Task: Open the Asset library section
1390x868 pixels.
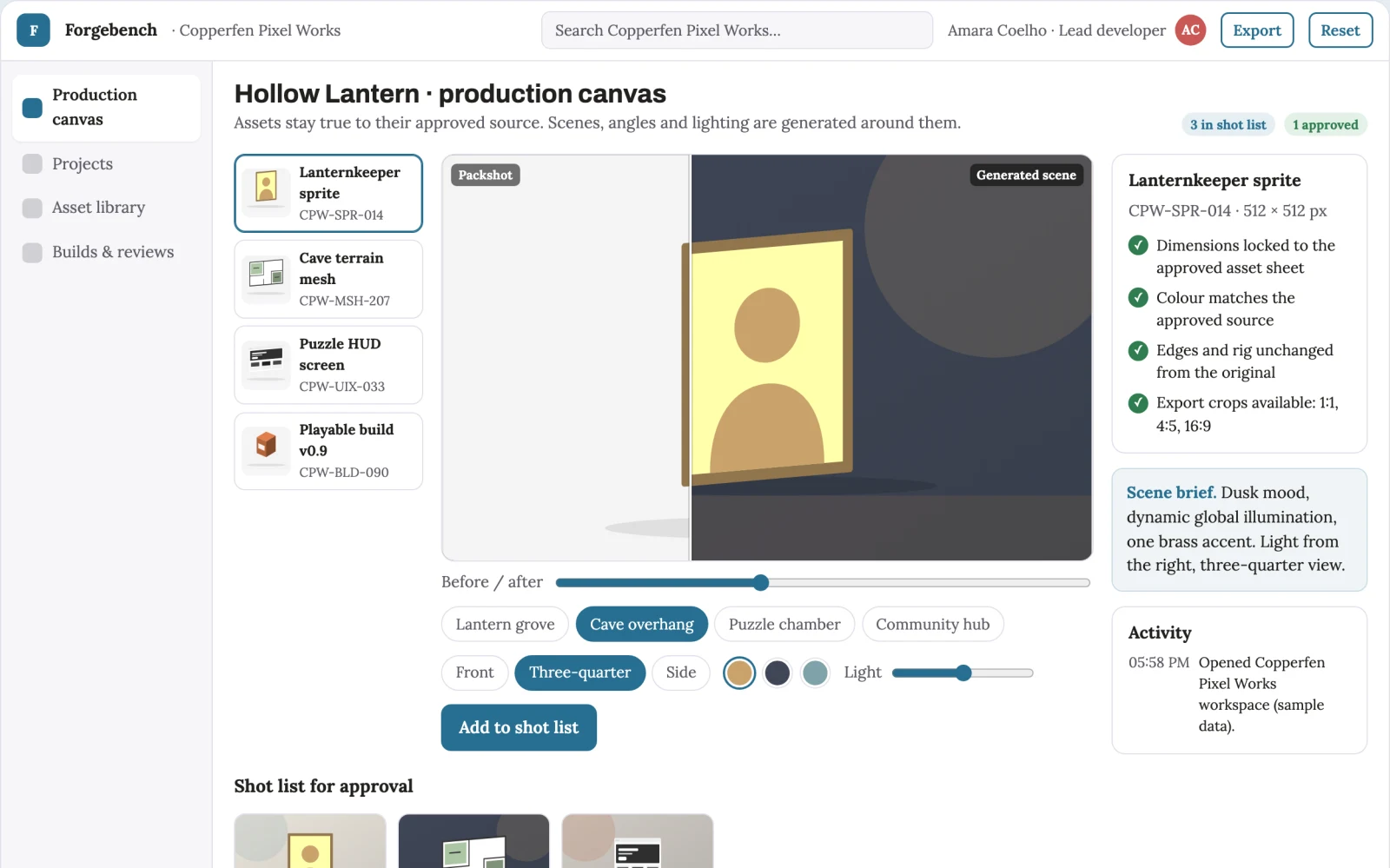Action: [107, 208]
